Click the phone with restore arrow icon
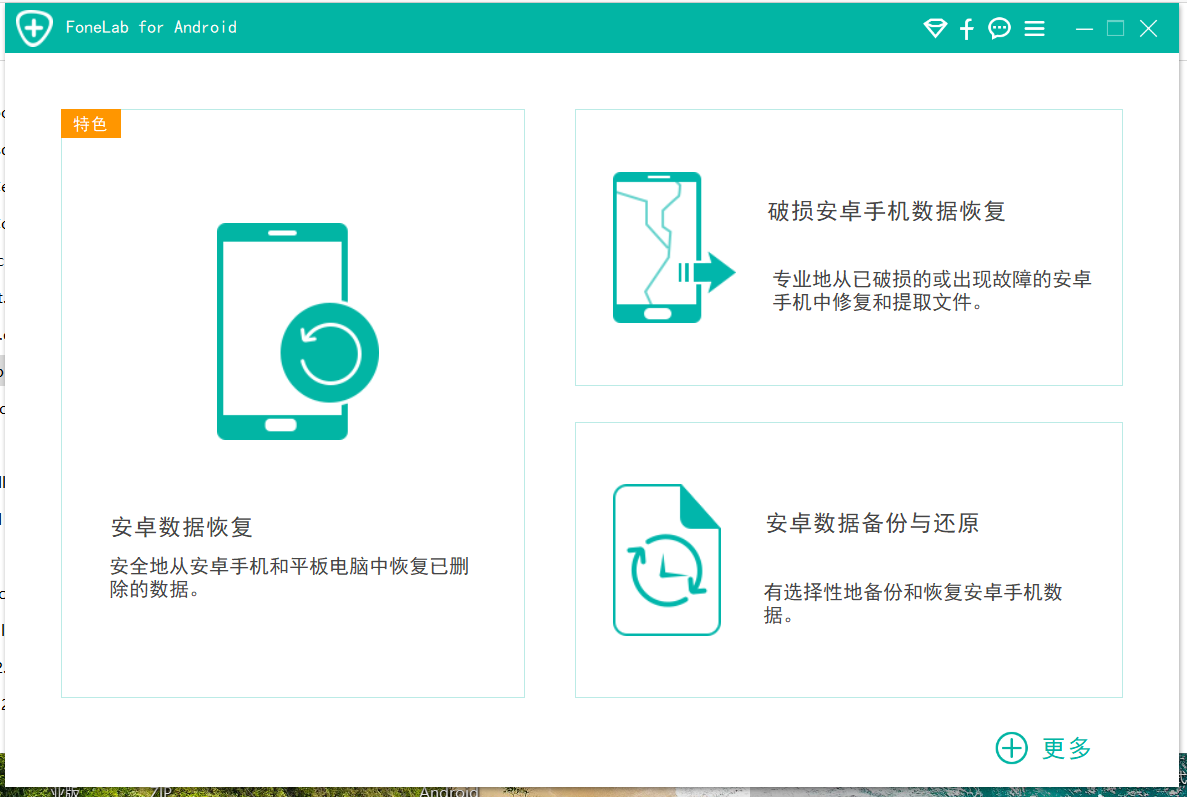1187x797 pixels. (x=297, y=332)
